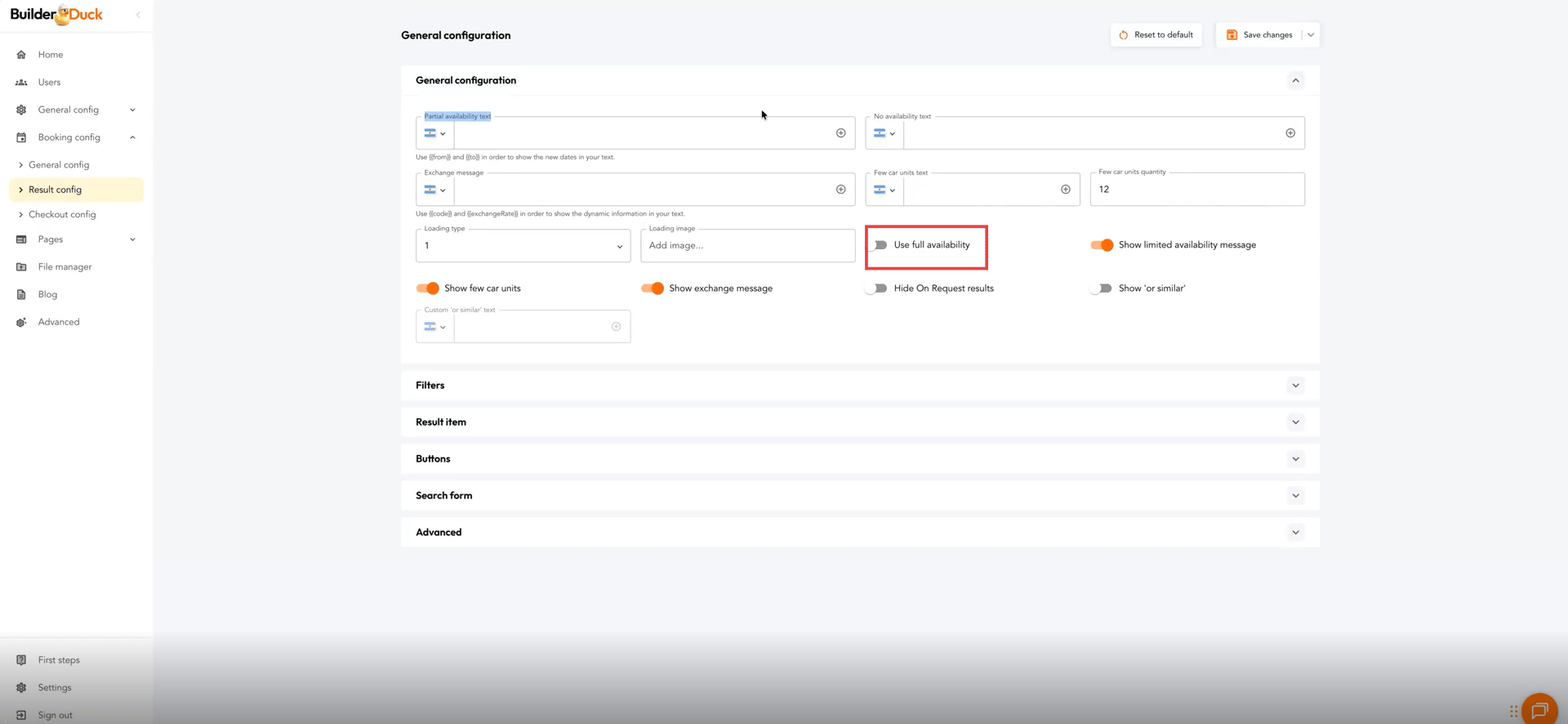Open Checkout config menu item
The image size is (1568, 724).
62,215
